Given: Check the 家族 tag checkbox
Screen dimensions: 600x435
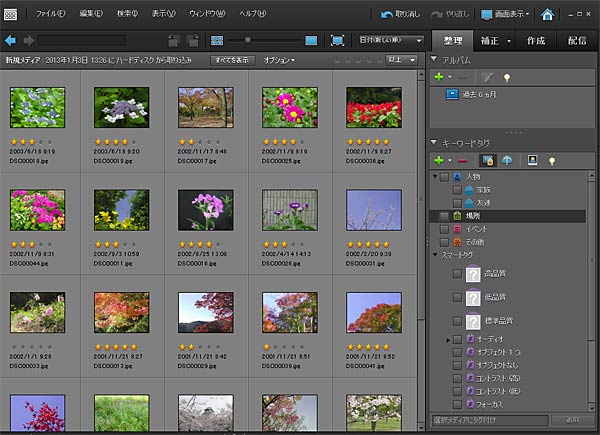Looking at the screenshot, I should (x=457, y=190).
